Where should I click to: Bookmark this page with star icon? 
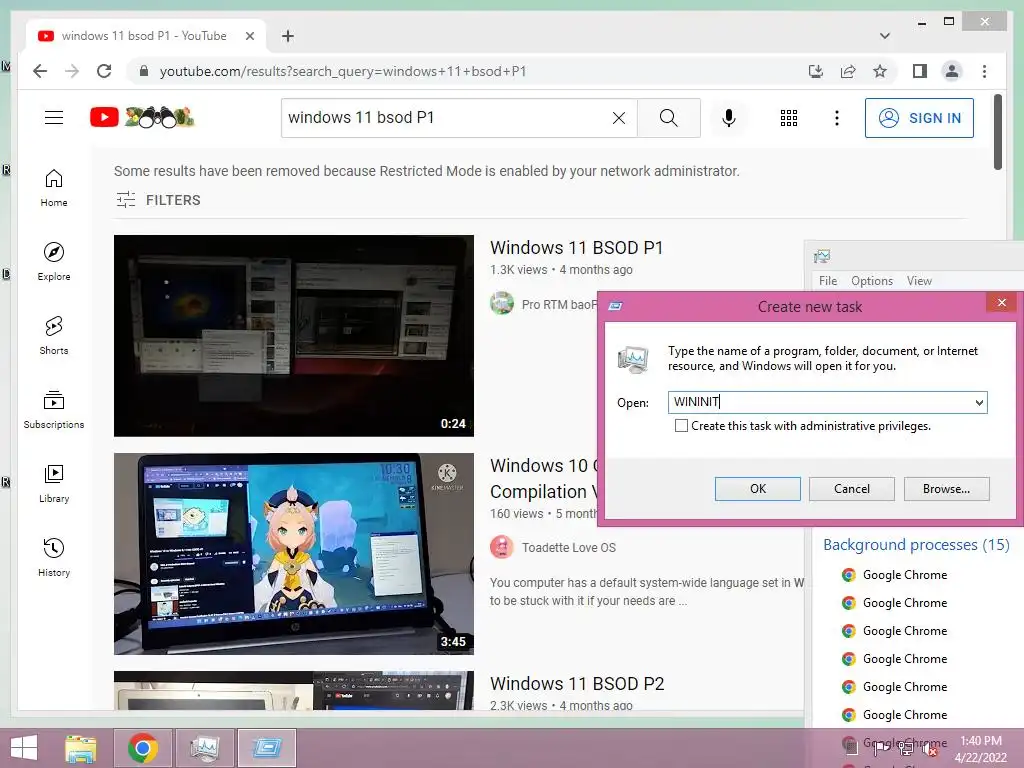(x=880, y=71)
